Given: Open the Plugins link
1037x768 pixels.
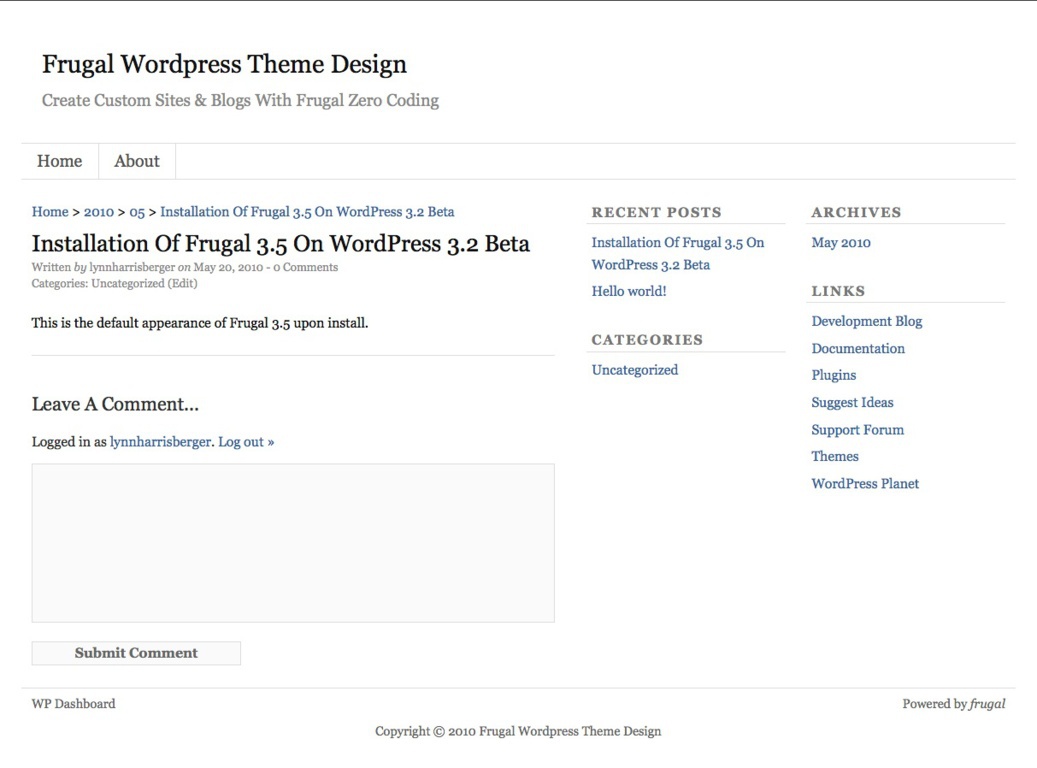Looking at the screenshot, I should pyautogui.click(x=834, y=375).
